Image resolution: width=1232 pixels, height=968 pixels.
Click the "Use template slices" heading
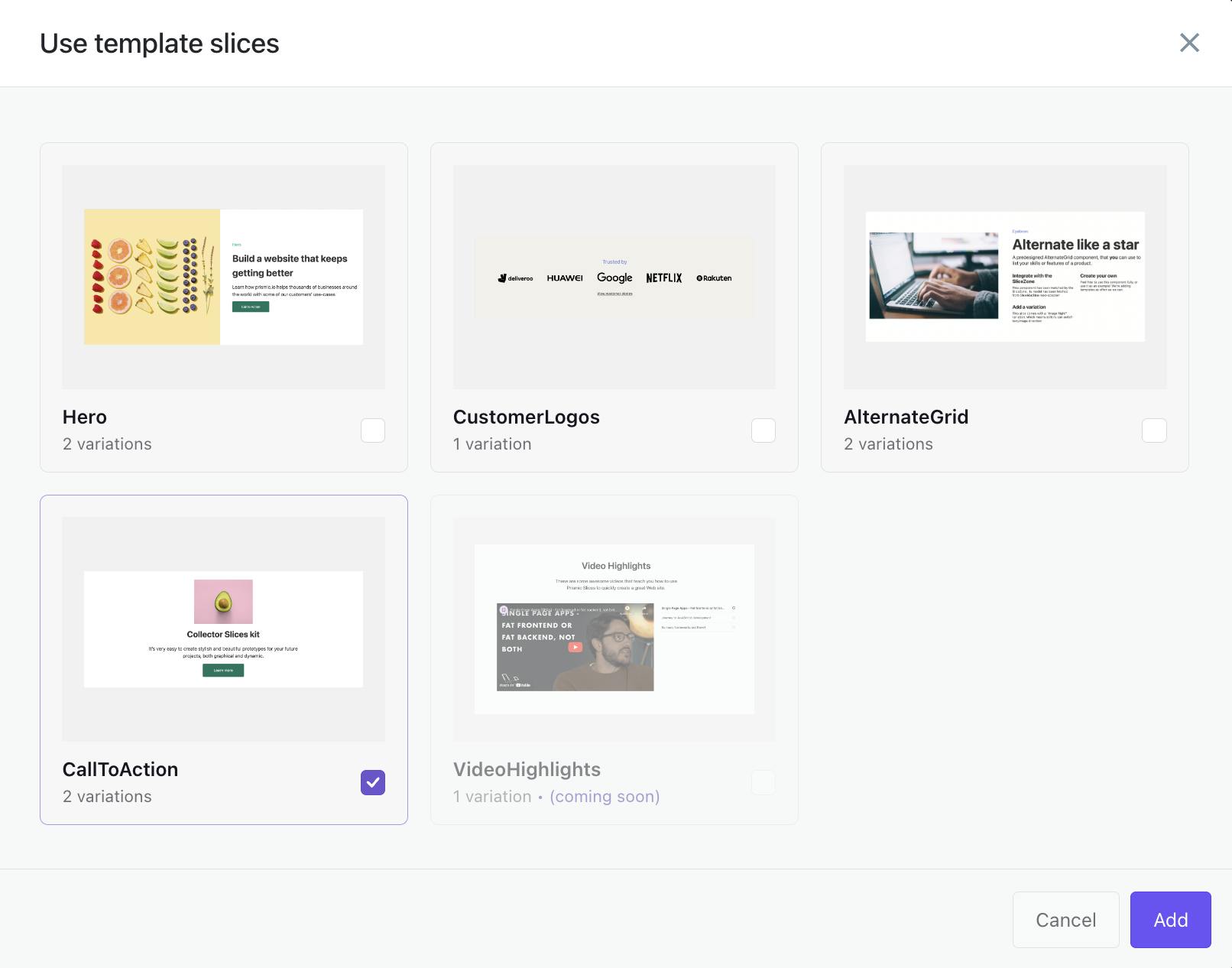(x=160, y=44)
